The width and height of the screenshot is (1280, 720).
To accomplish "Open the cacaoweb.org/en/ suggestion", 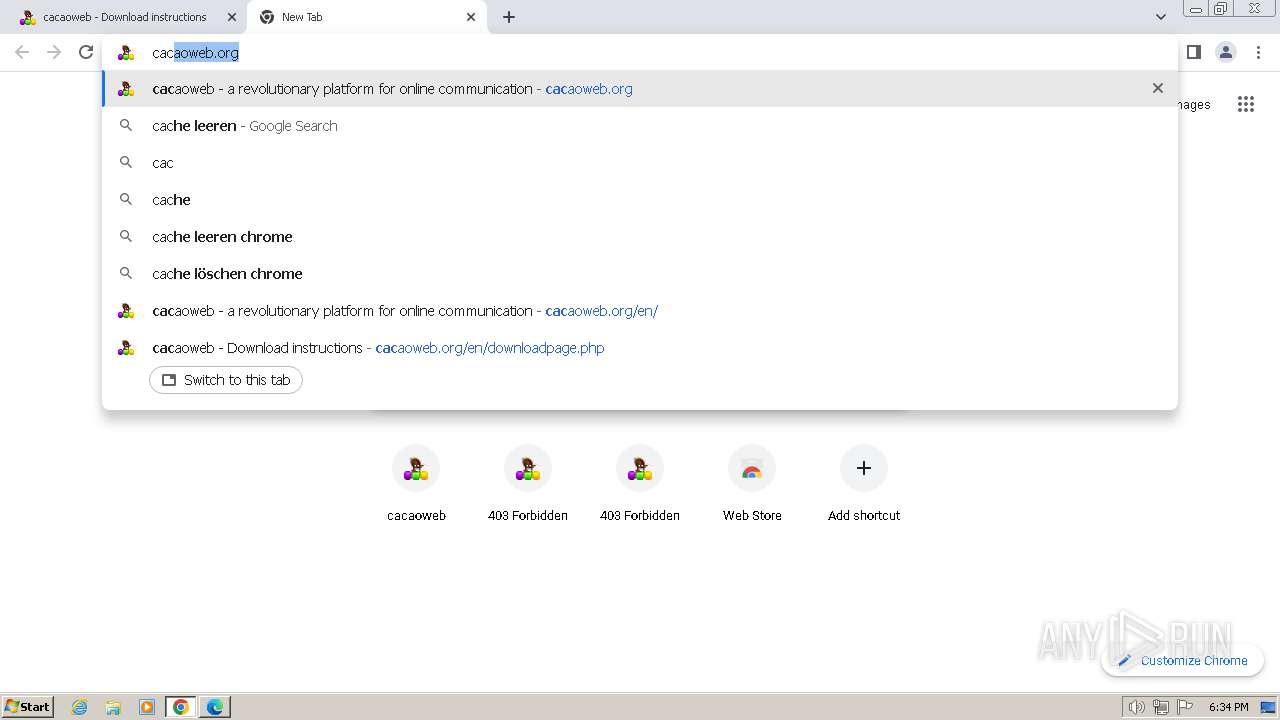I will coord(640,310).
